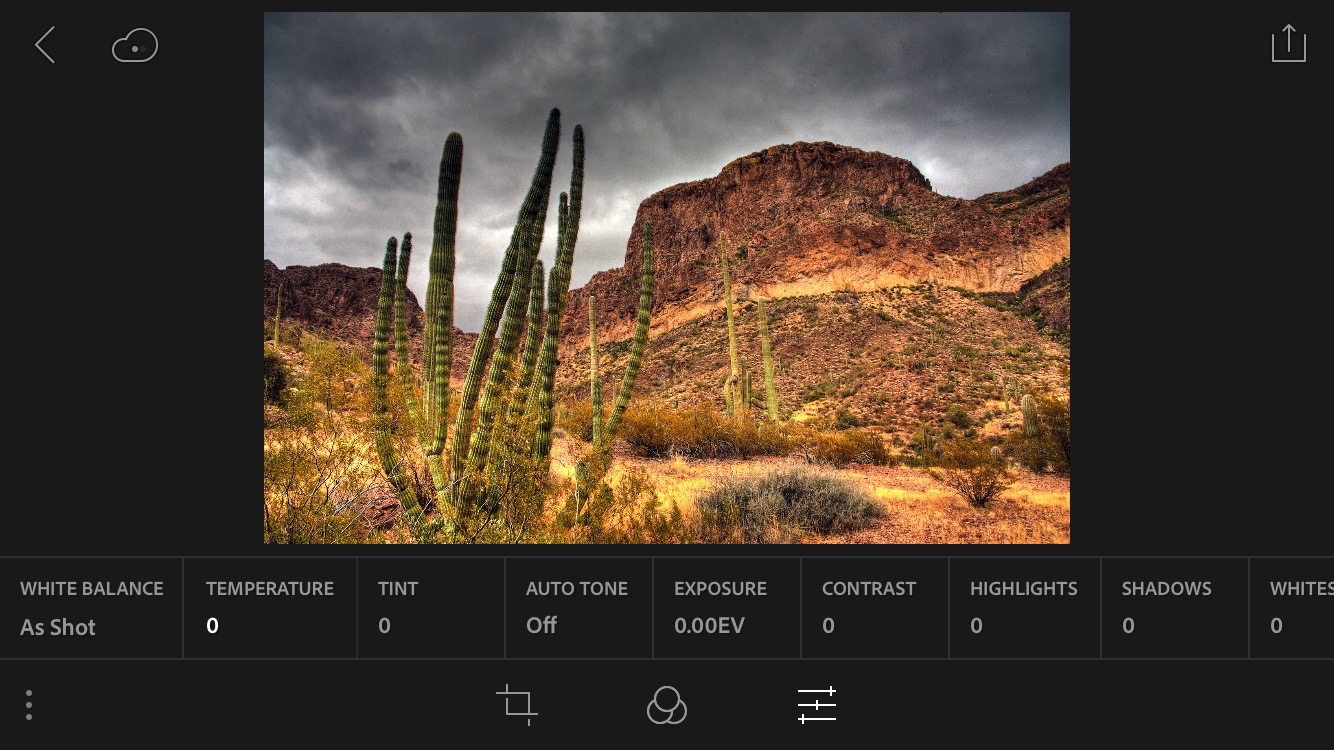Tap the desert cactus photo preview
This screenshot has height=750, width=1334.
coord(666,278)
